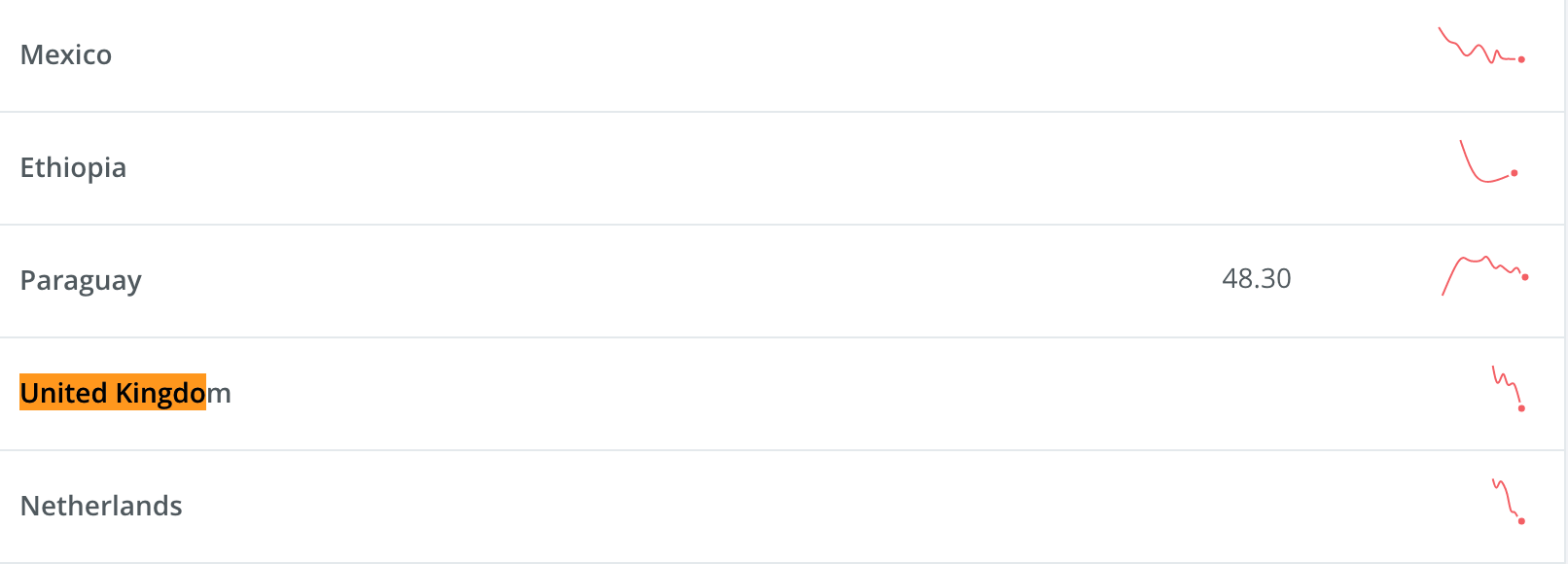The width and height of the screenshot is (1568, 564).
Task: Select Ethiopia's sparkline end-point dot
Action: point(1515,173)
